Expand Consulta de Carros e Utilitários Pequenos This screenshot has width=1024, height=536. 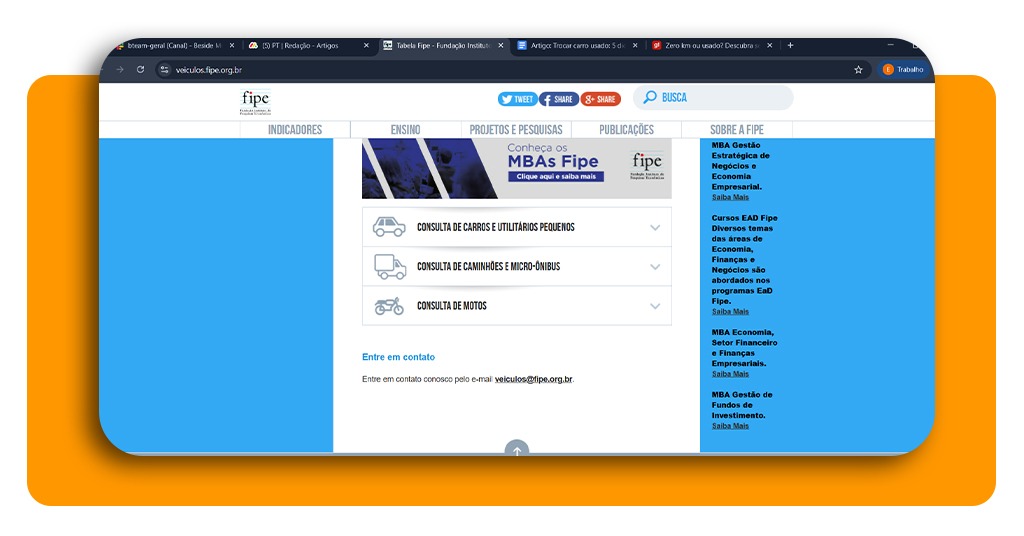pyautogui.click(x=655, y=228)
